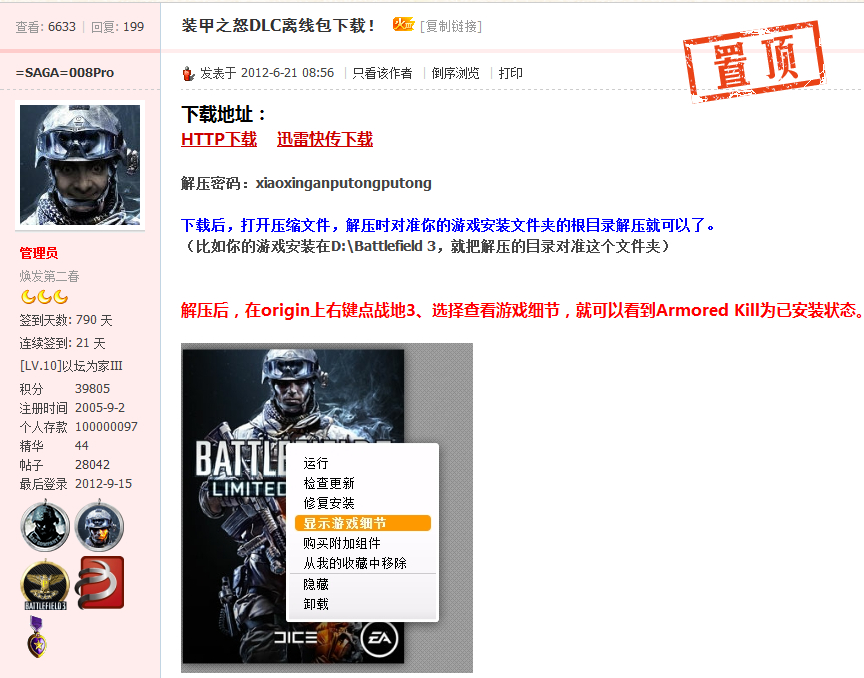This screenshot has height=678, width=864.
Task: Click 倒序浏览 to reverse post order
Action: pos(455,73)
